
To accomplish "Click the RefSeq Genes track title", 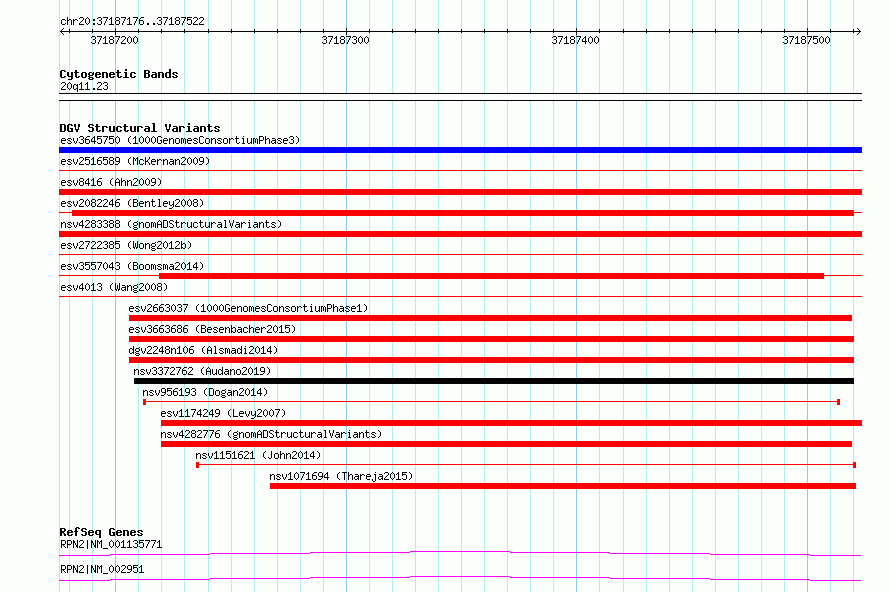I will 101,532.
